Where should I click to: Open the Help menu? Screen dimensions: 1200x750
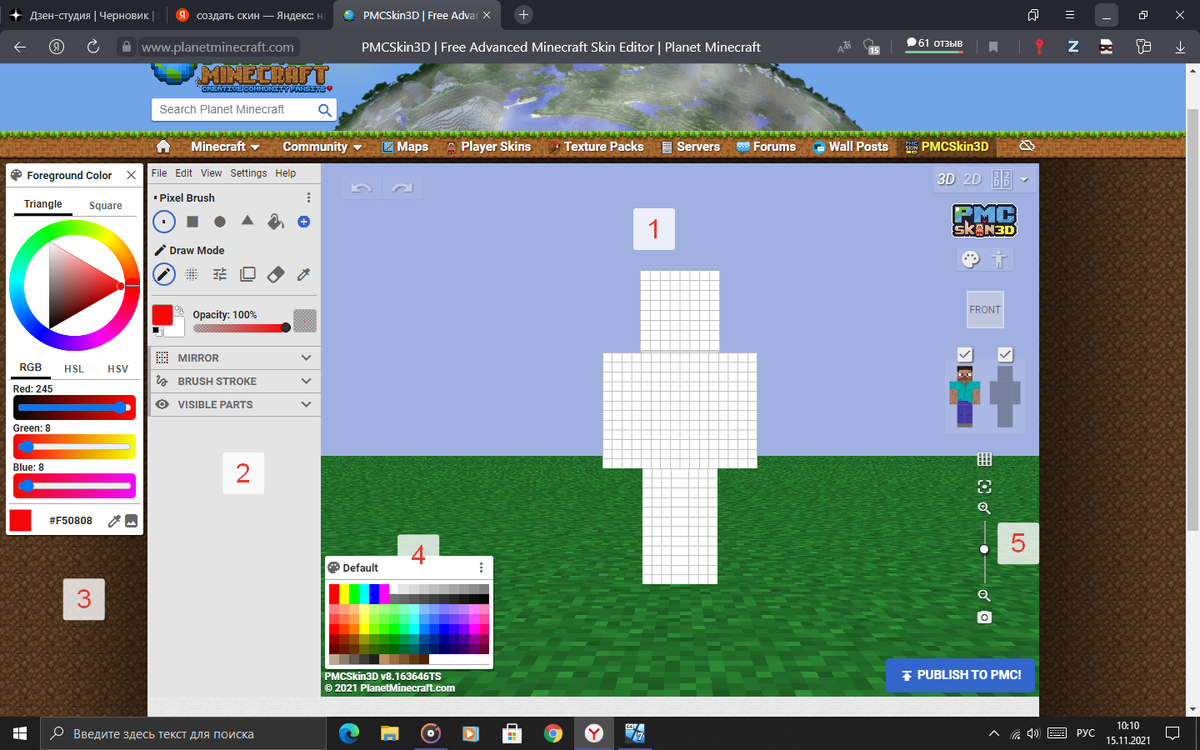point(286,173)
